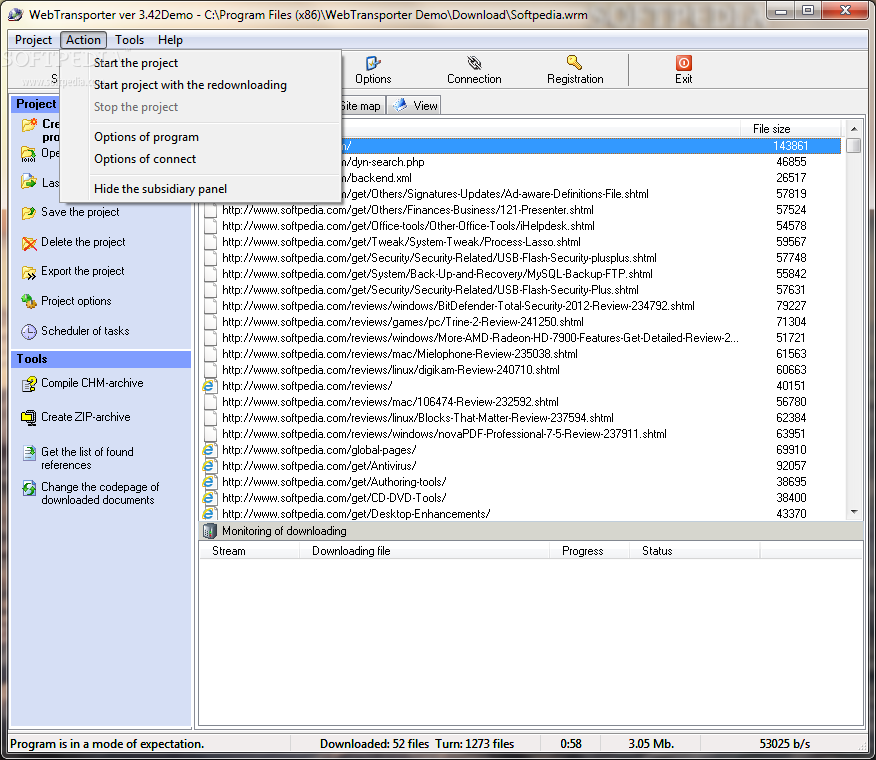Click the Compile CHM-archive icon

coord(29,384)
